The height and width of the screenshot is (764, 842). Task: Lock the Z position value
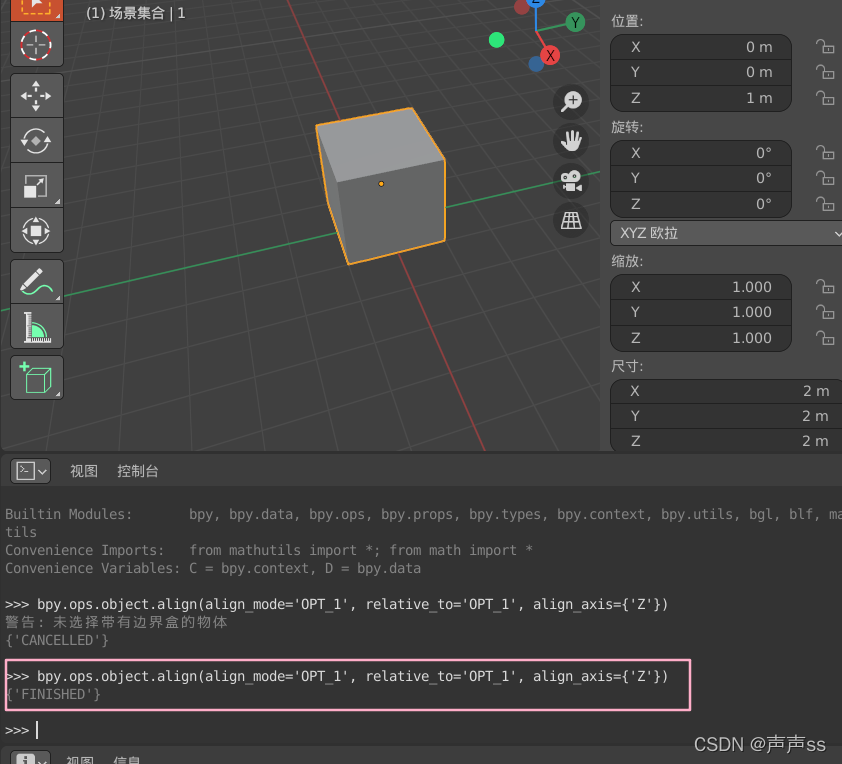pyautogui.click(x=827, y=98)
